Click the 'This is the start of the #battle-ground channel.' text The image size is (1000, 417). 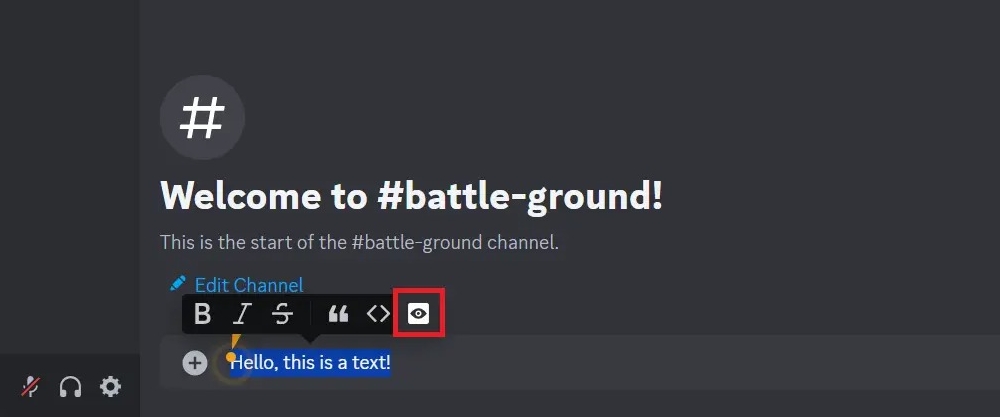[359, 242]
